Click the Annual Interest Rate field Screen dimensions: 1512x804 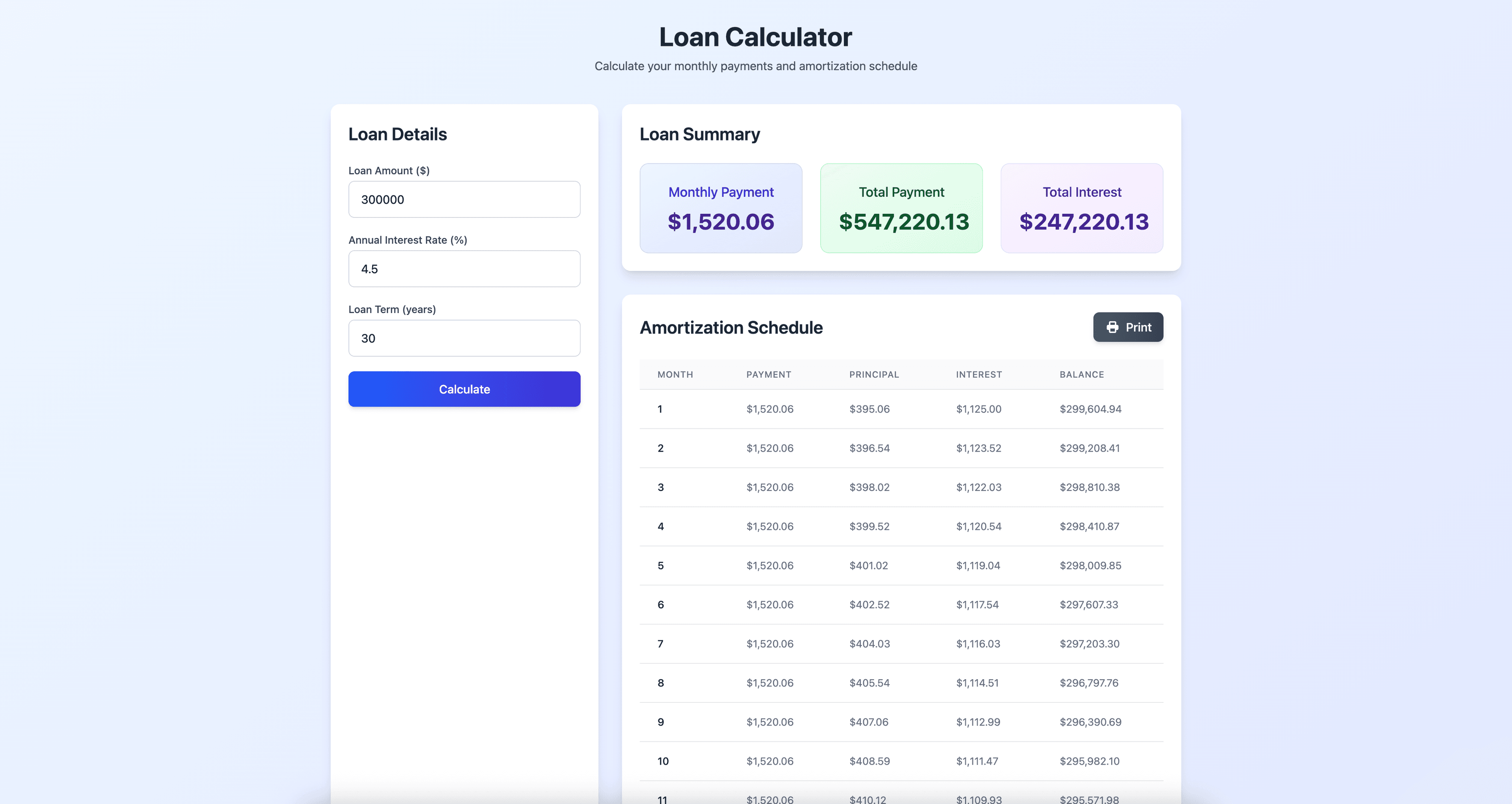click(464, 269)
